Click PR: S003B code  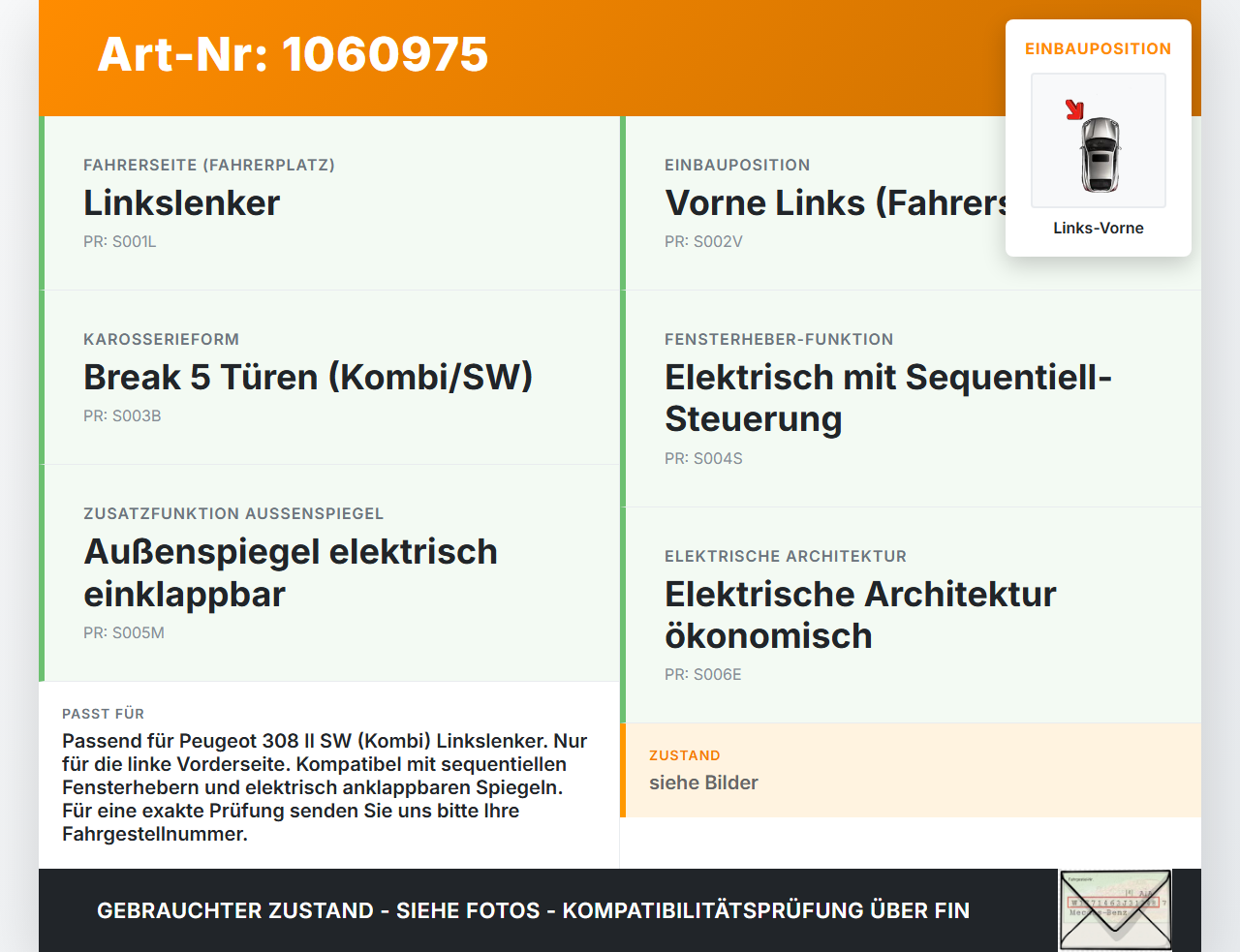tap(122, 415)
